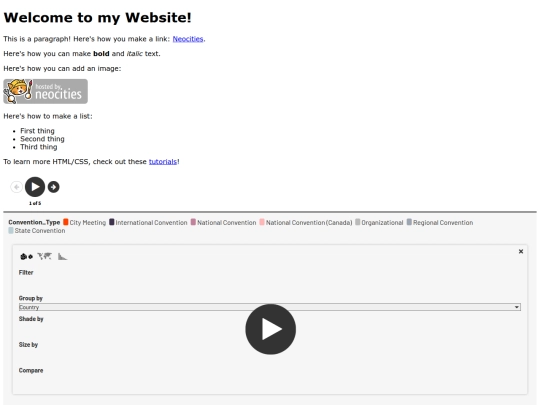Click the '1 of 5' slide counter
The image size is (540, 405).
tap(35, 203)
